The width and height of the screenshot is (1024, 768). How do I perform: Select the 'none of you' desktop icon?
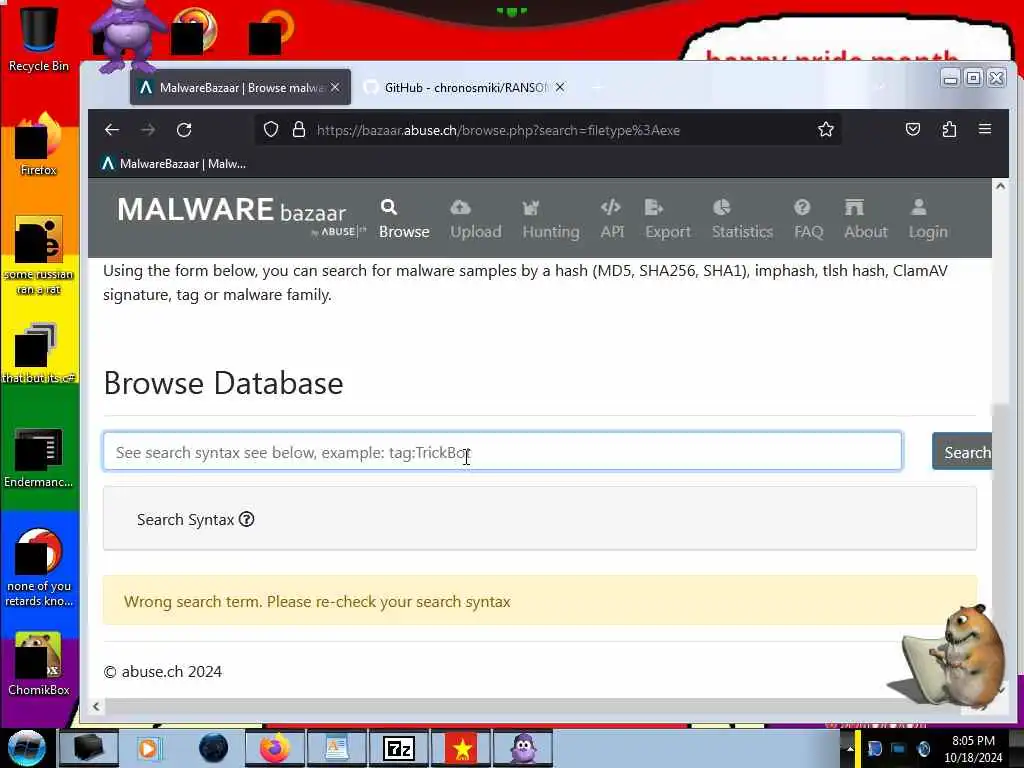click(x=38, y=567)
